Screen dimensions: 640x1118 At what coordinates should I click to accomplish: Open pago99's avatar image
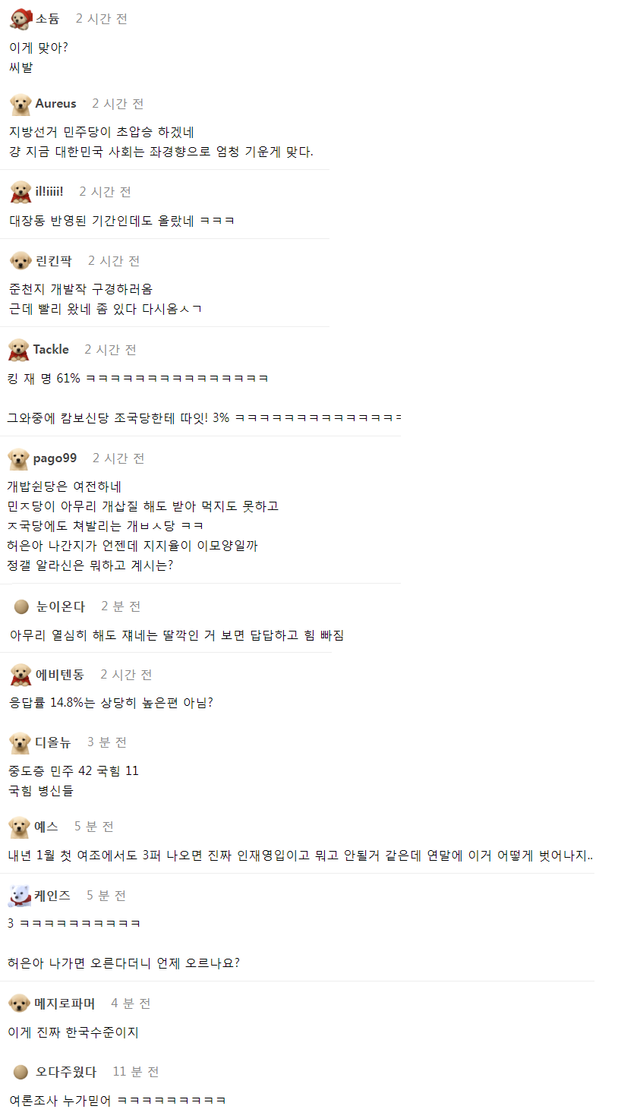[x=19, y=459]
